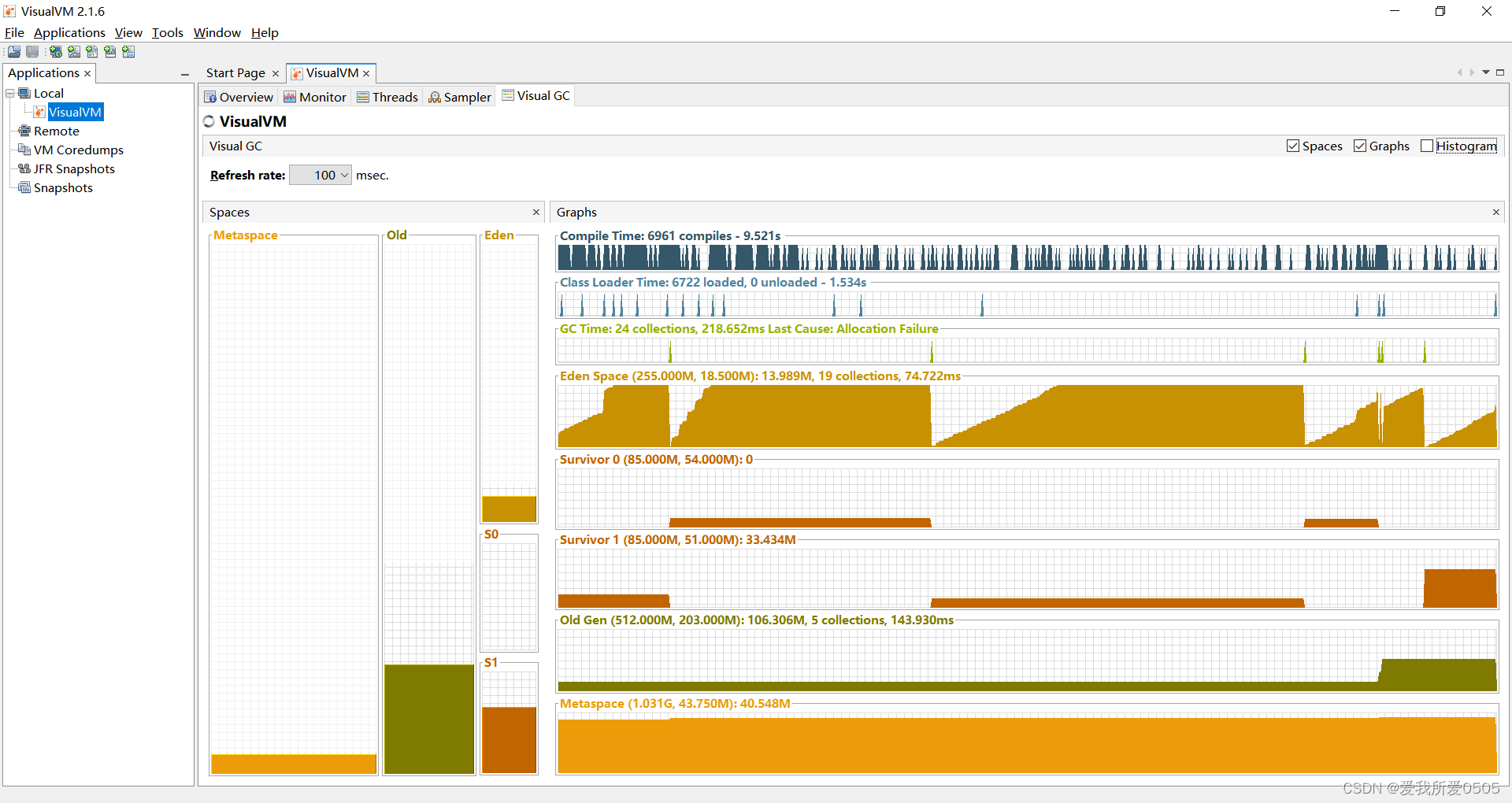Collapse the Local tree node
1512x803 pixels.
(x=10, y=94)
